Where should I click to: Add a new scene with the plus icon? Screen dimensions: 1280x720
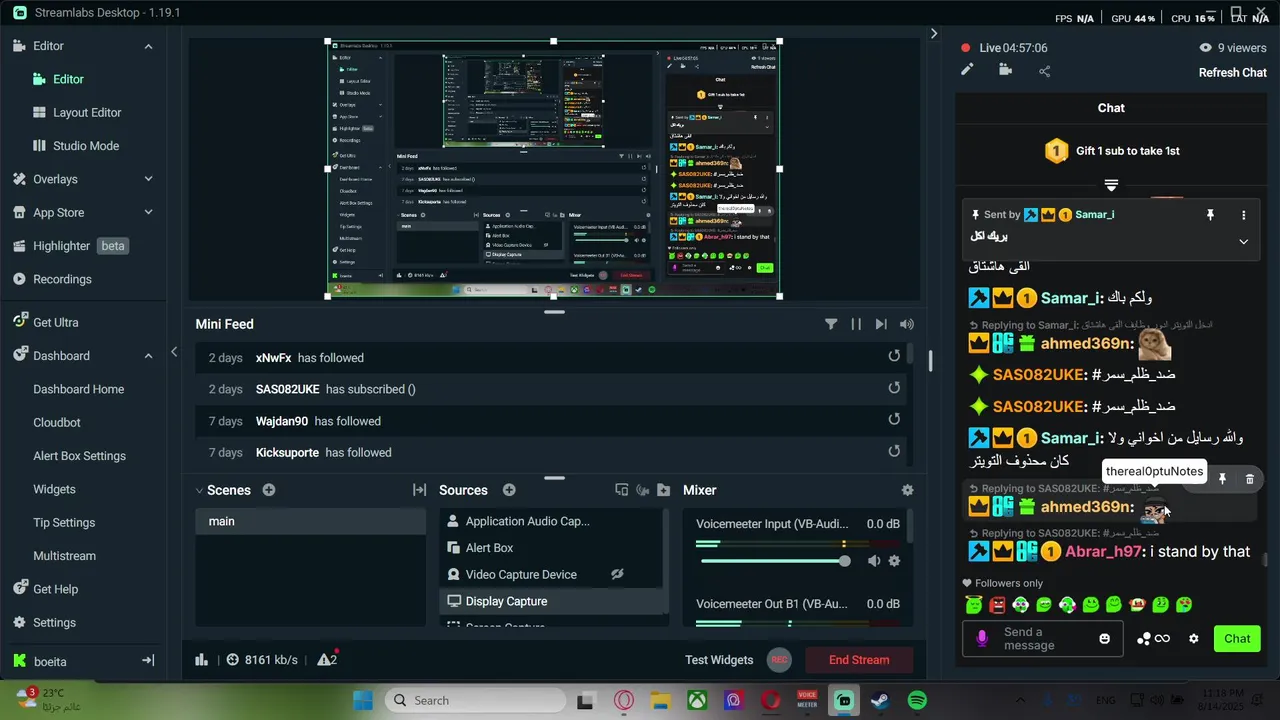click(269, 490)
